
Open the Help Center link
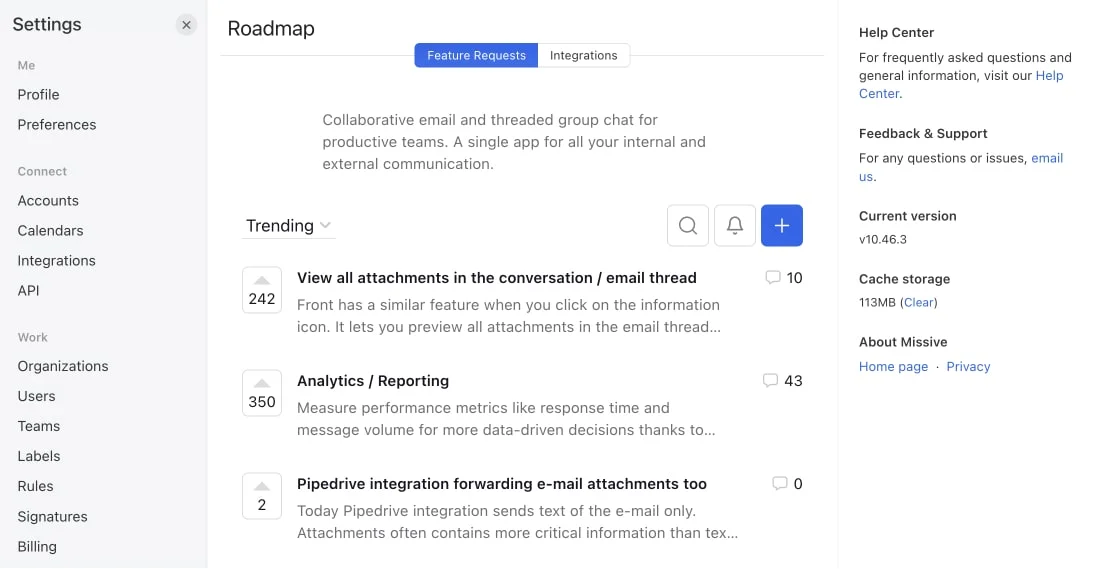click(1048, 76)
